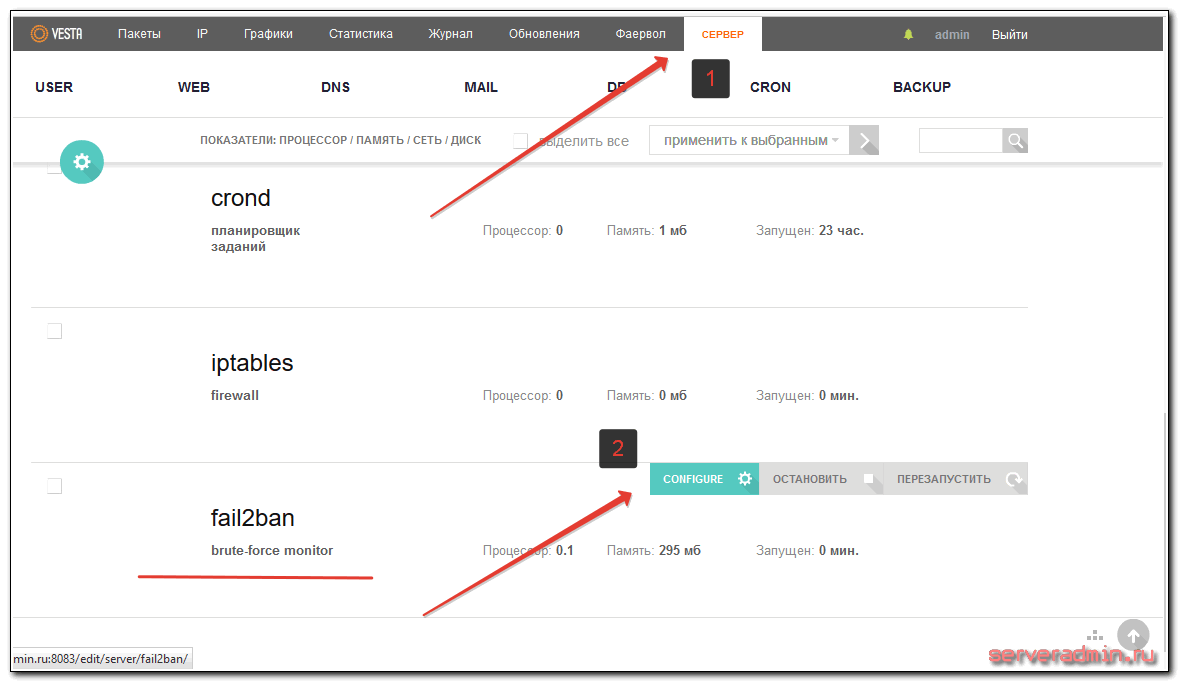Viewport: 1180px width, 683px height.
Task: Click the restart icon for fail2ban
Action: [x=1014, y=479]
